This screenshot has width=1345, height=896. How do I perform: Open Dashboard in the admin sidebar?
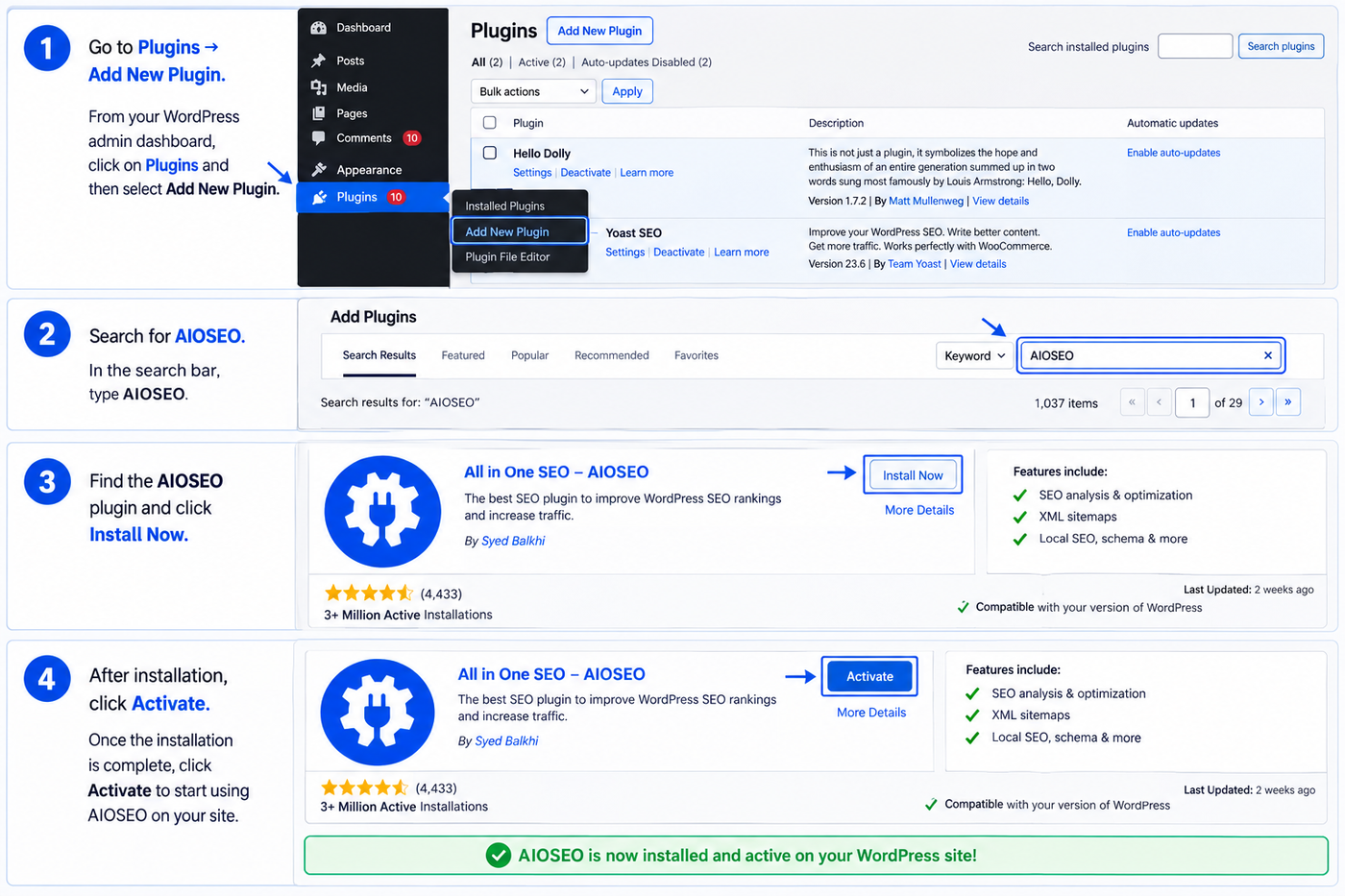point(363,28)
